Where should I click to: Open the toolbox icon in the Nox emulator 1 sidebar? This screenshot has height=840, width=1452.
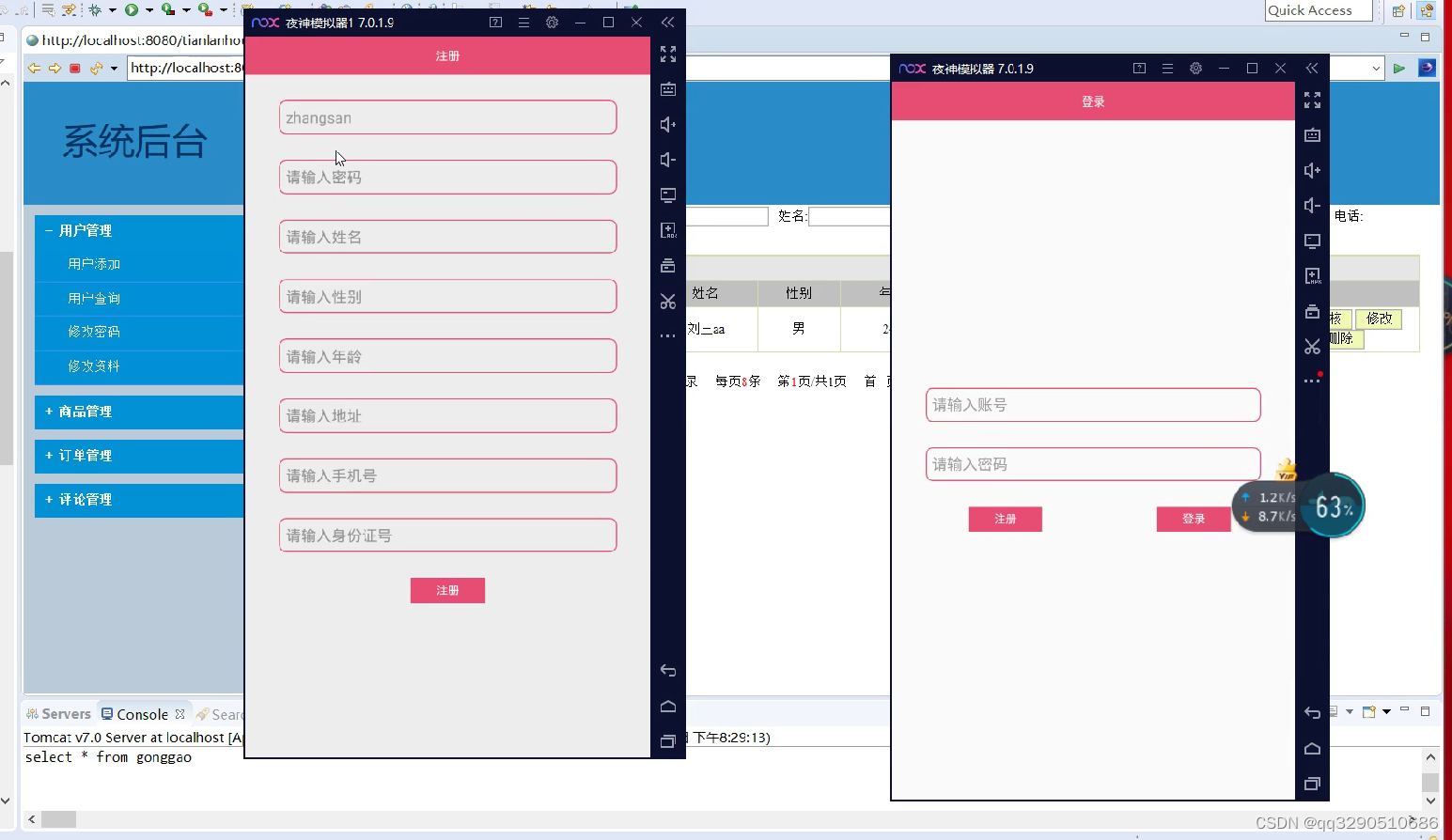668,266
